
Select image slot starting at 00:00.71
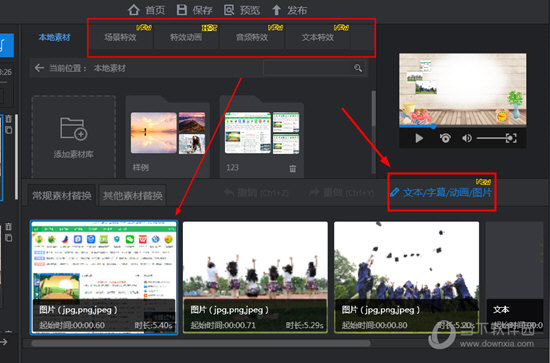pos(255,277)
